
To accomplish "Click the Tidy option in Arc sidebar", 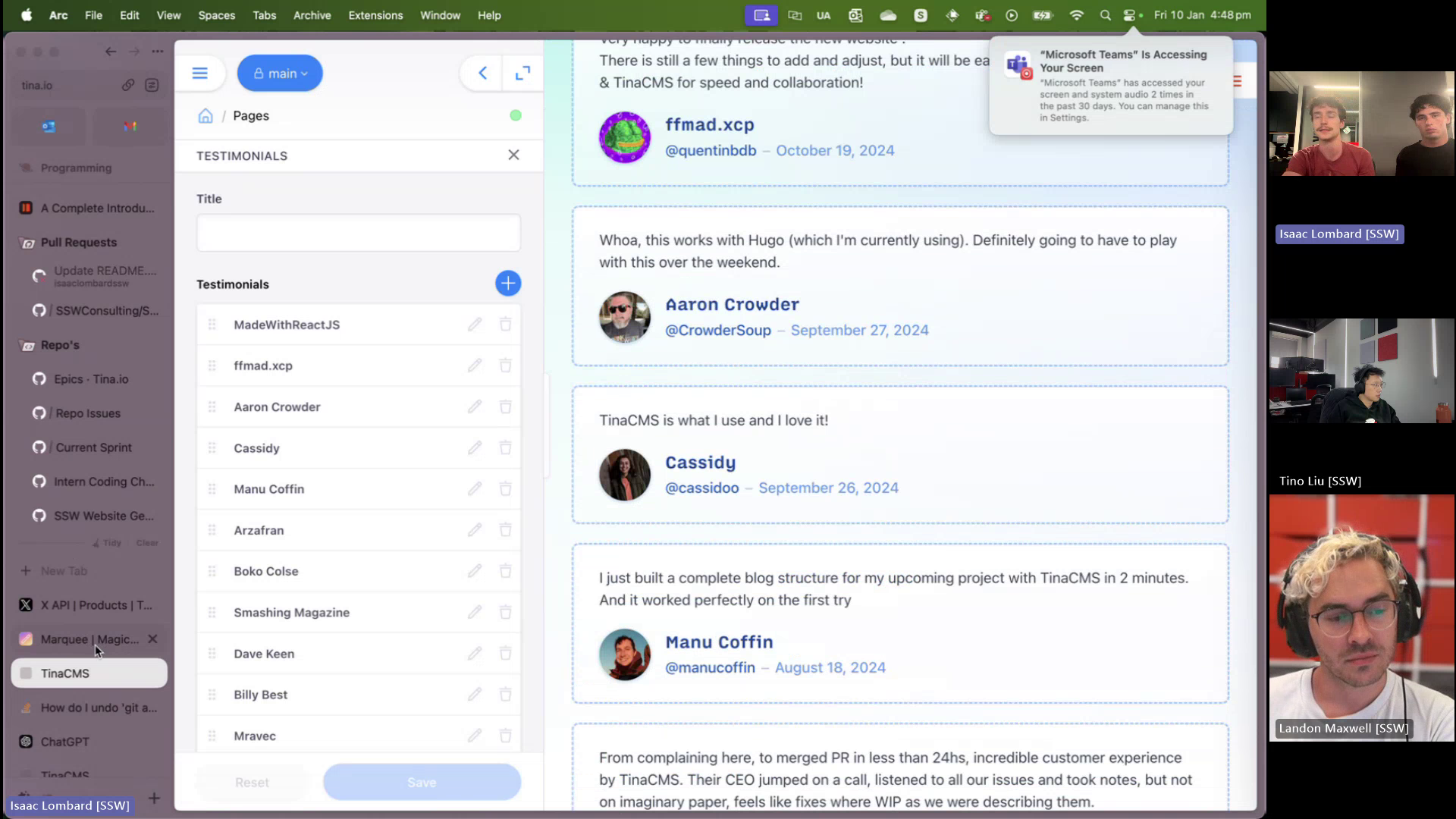I will coord(107,543).
